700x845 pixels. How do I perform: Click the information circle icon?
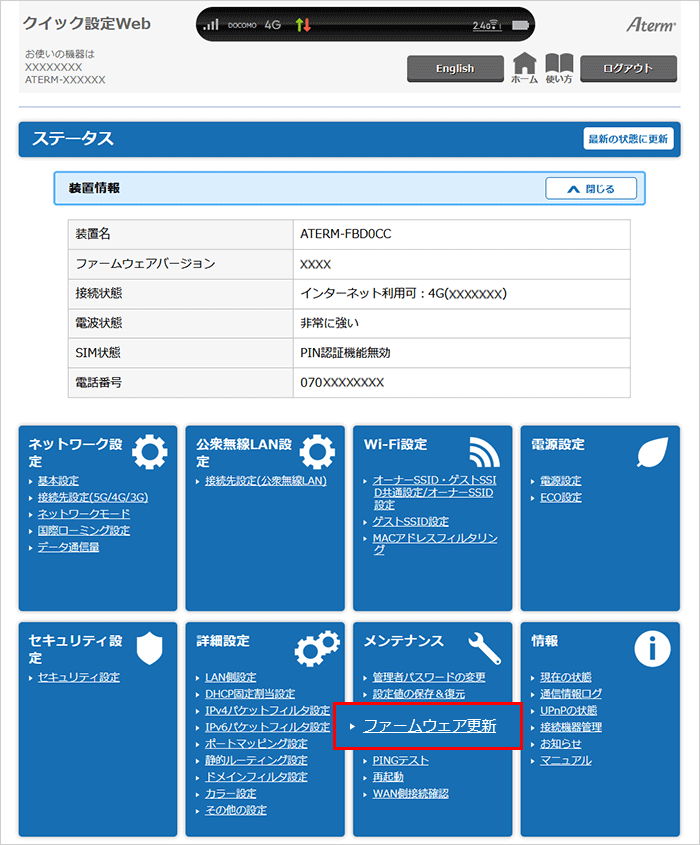click(x=652, y=648)
